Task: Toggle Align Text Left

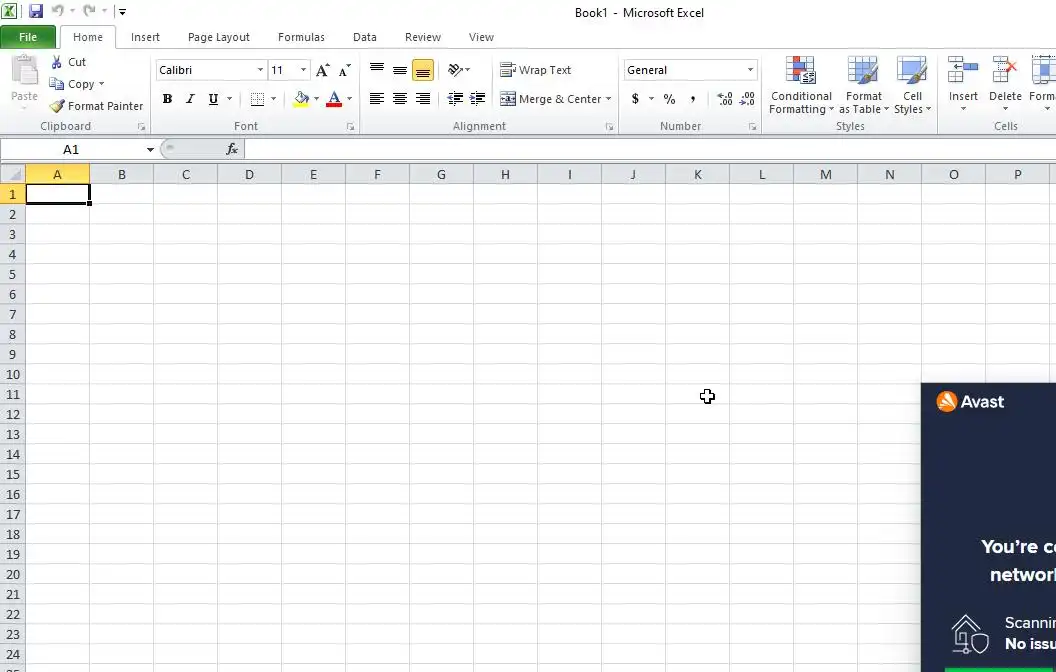Action: [377, 99]
